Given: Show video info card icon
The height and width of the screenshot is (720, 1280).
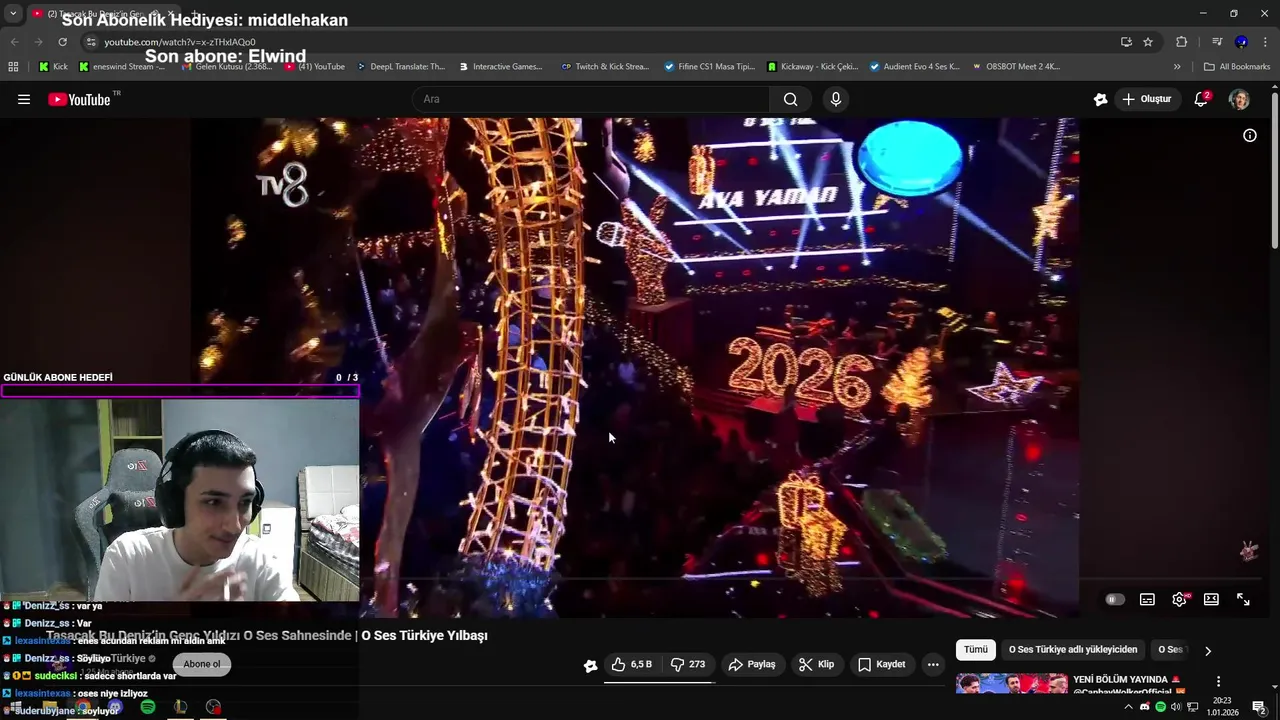Looking at the screenshot, I should tap(1249, 135).
